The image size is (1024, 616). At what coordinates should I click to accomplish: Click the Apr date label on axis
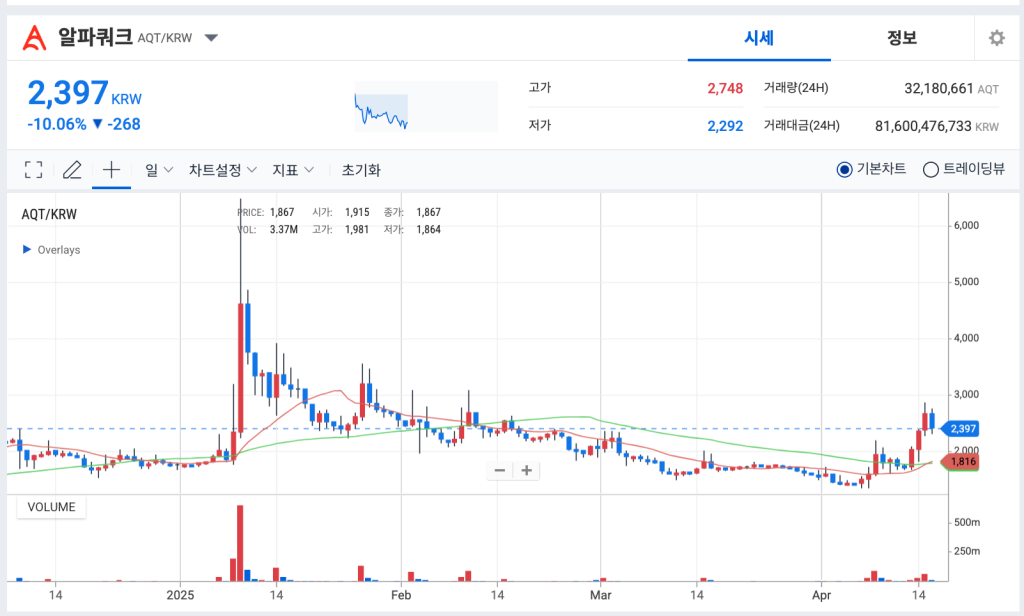coord(822,595)
